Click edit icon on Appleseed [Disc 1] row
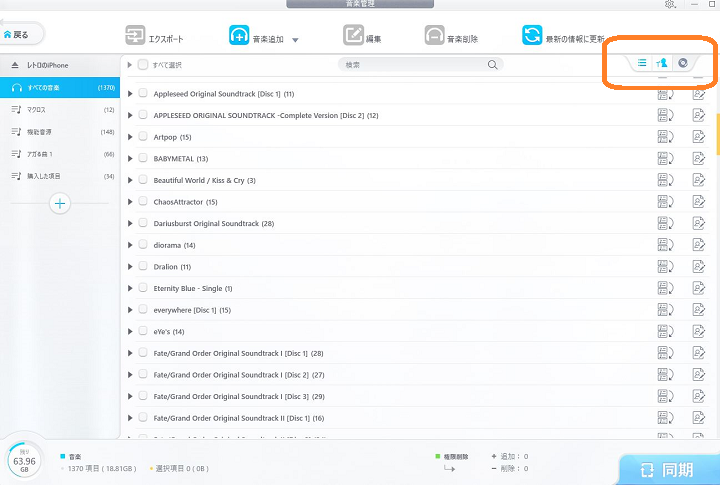This screenshot has width=720, height=485. [x=698, y=94]
